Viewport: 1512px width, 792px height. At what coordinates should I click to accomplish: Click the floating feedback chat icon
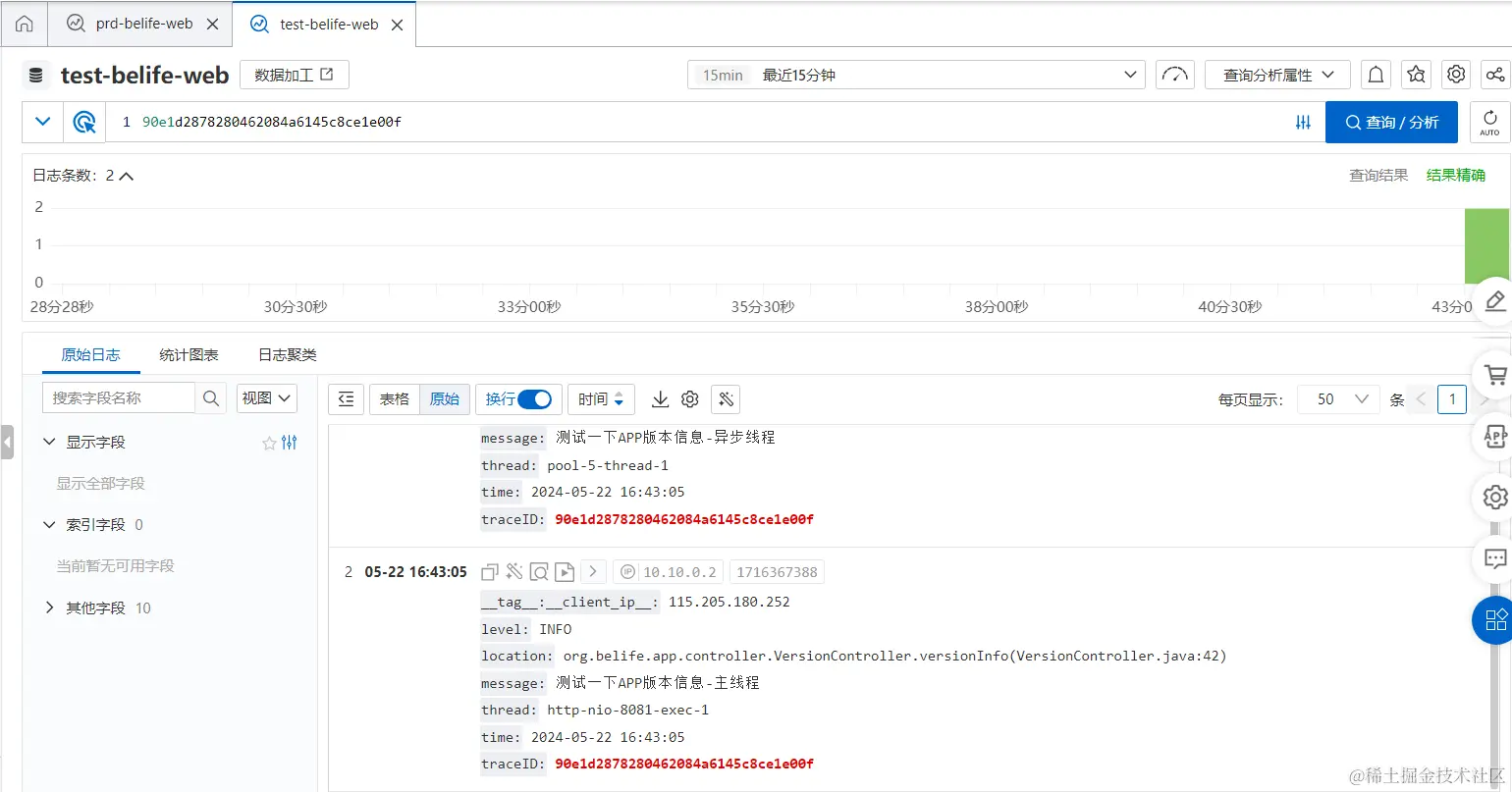coord(1494,558)
